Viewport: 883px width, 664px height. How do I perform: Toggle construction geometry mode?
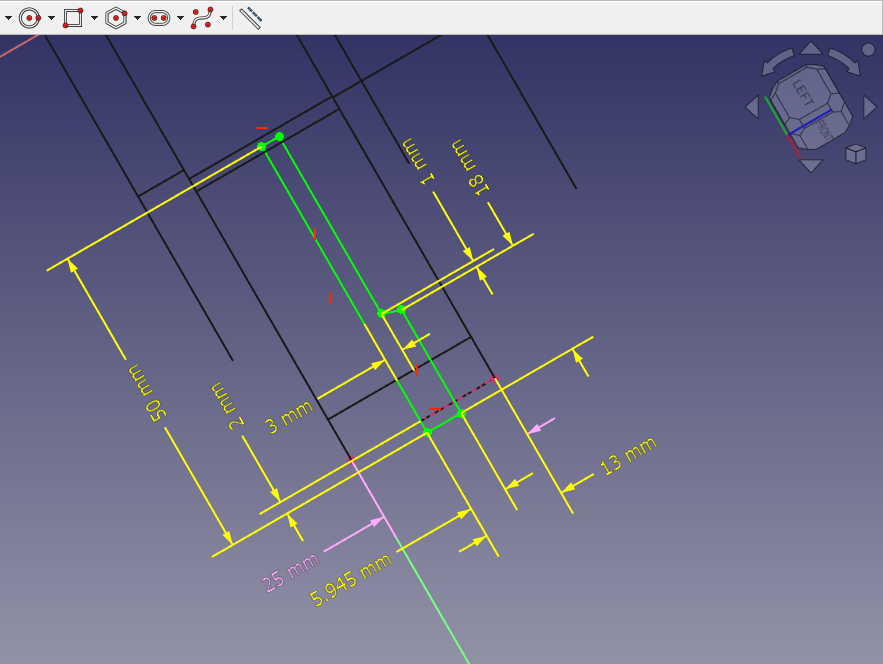[250, 17]
